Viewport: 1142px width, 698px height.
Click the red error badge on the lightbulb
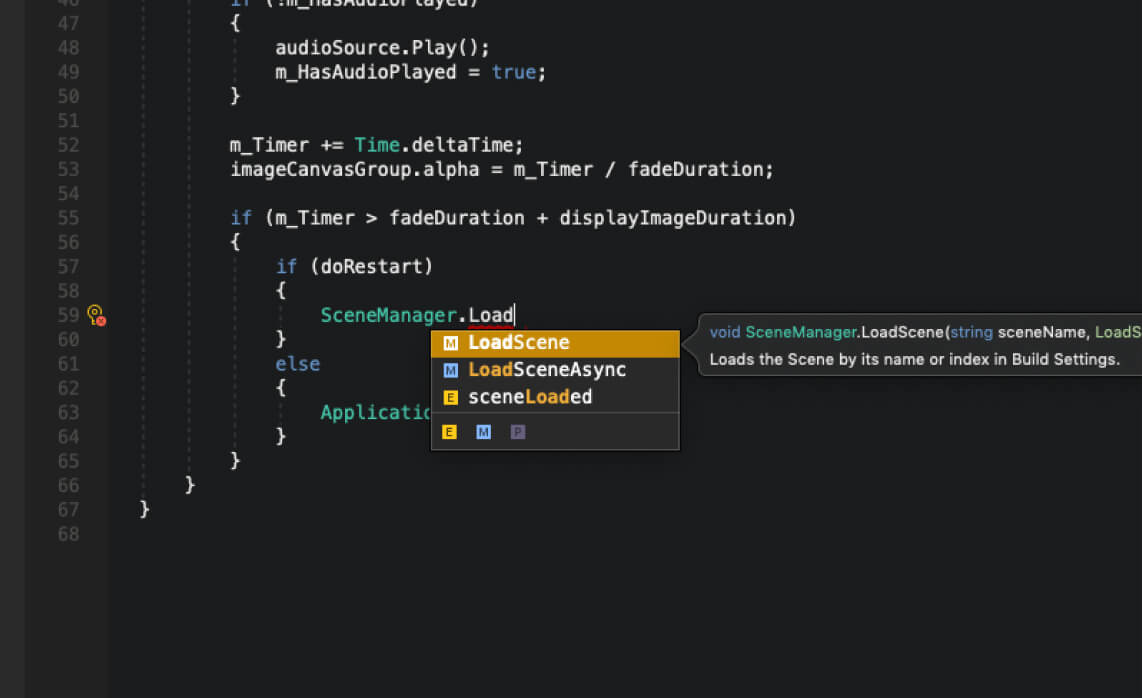point(100,319)
